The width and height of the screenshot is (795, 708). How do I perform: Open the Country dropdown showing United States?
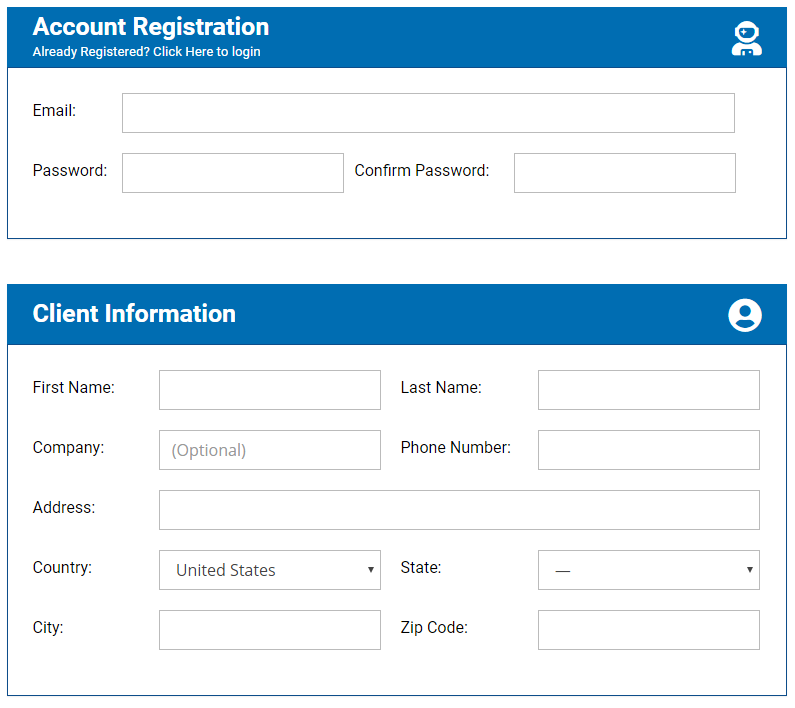tap(270, 570)
